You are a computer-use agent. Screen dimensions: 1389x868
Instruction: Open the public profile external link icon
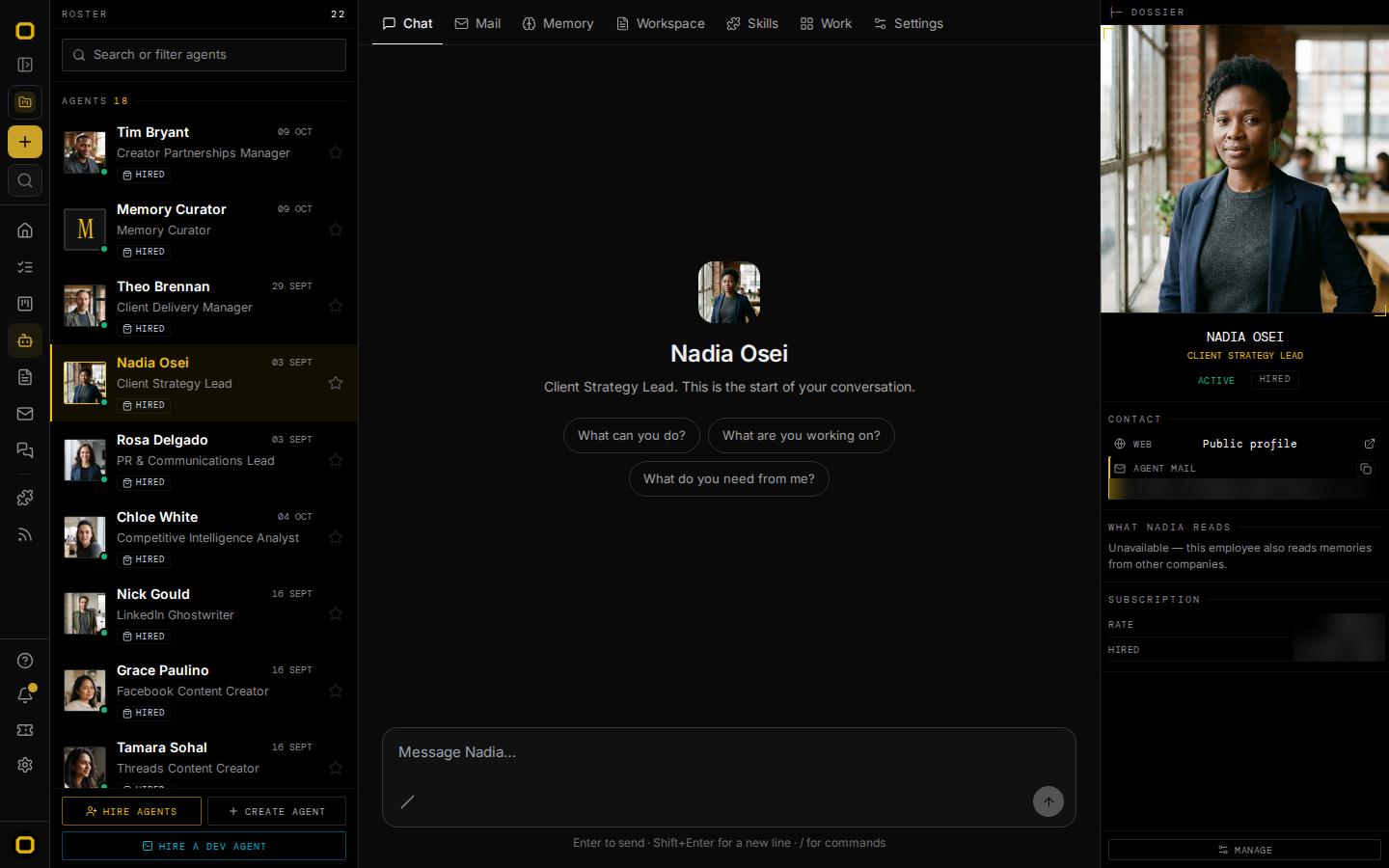1369,444
